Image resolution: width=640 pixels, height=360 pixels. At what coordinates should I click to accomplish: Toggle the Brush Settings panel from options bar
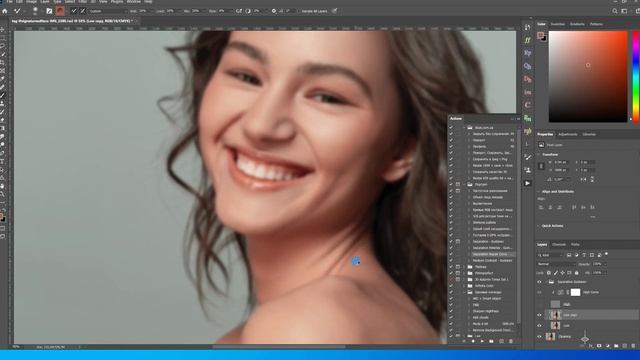49,11
